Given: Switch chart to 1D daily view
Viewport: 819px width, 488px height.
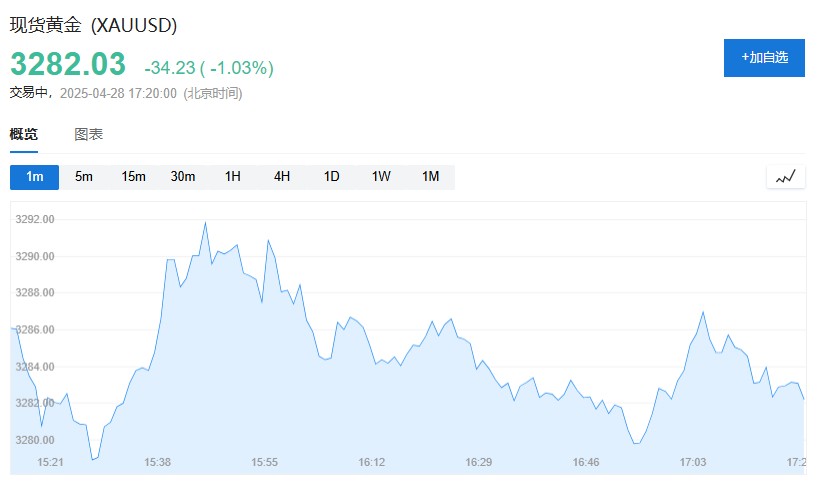Looking at the screenshot, I should tap(331, 177).
